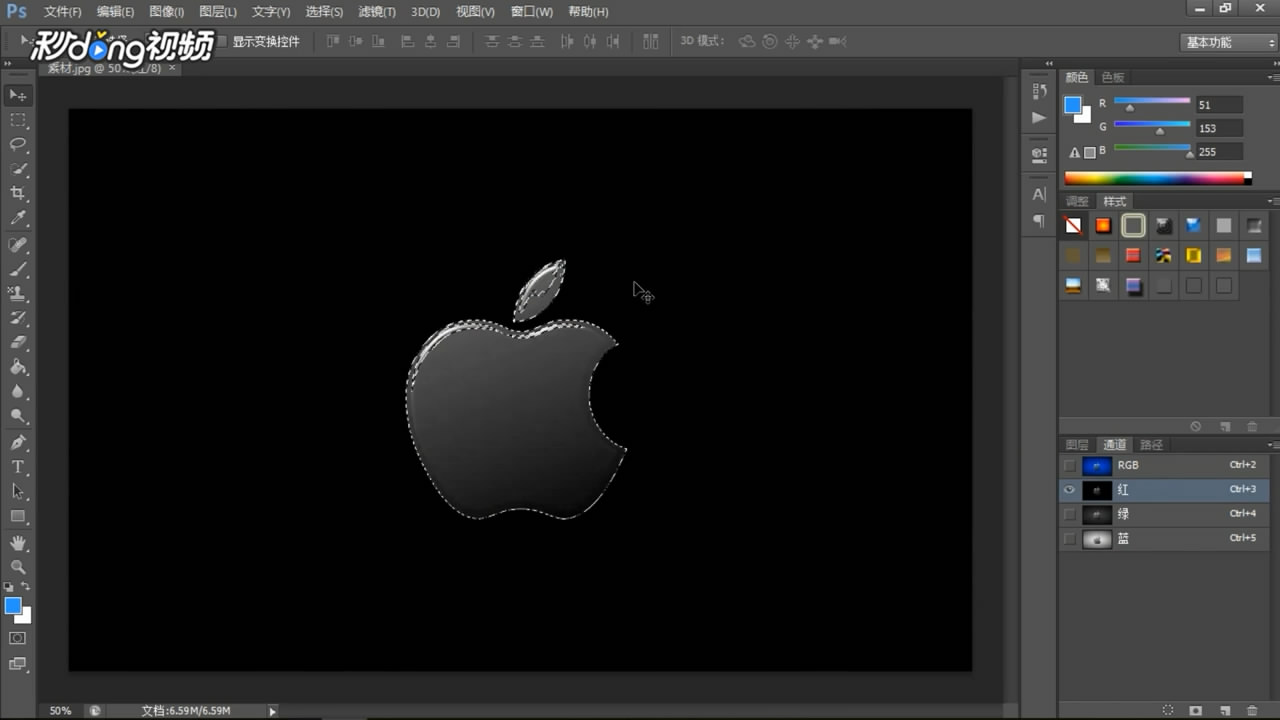Select the Zoom tool
This screenshot has width=1280, height=720.
18,567
